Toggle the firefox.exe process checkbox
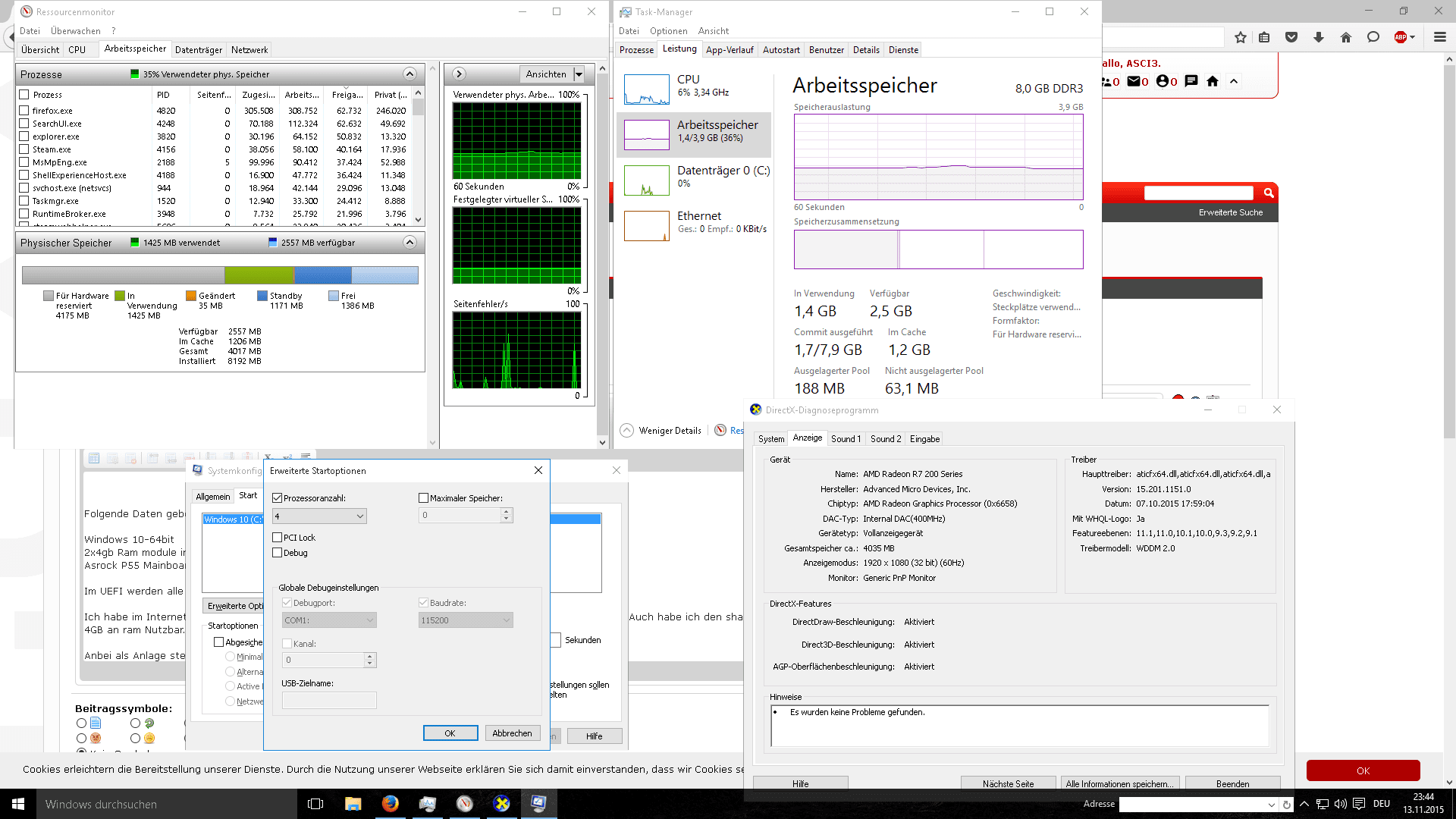Viewport: 1456px width, 819px height. (24, 111)
